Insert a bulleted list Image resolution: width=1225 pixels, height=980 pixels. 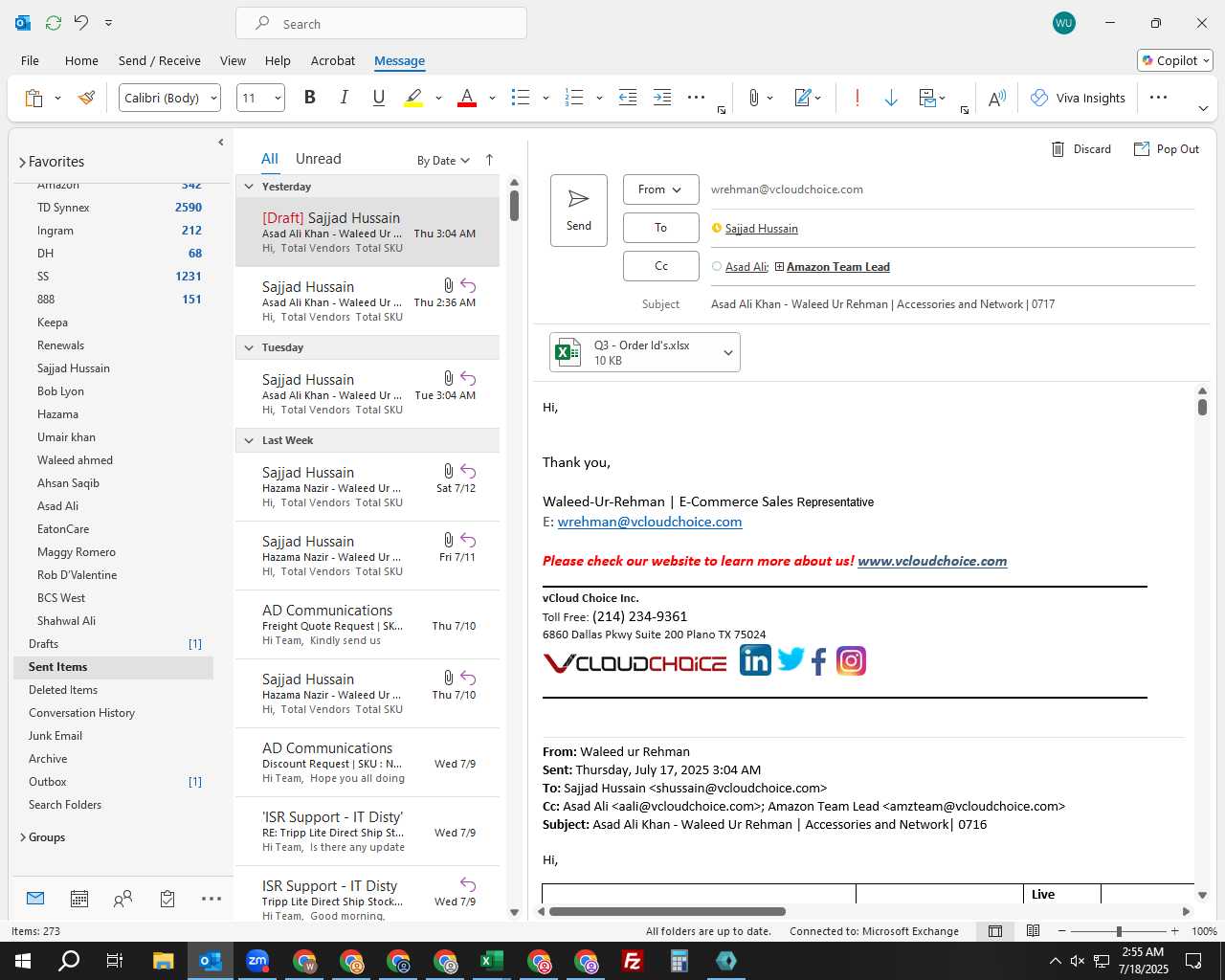[x=521, y=98]
